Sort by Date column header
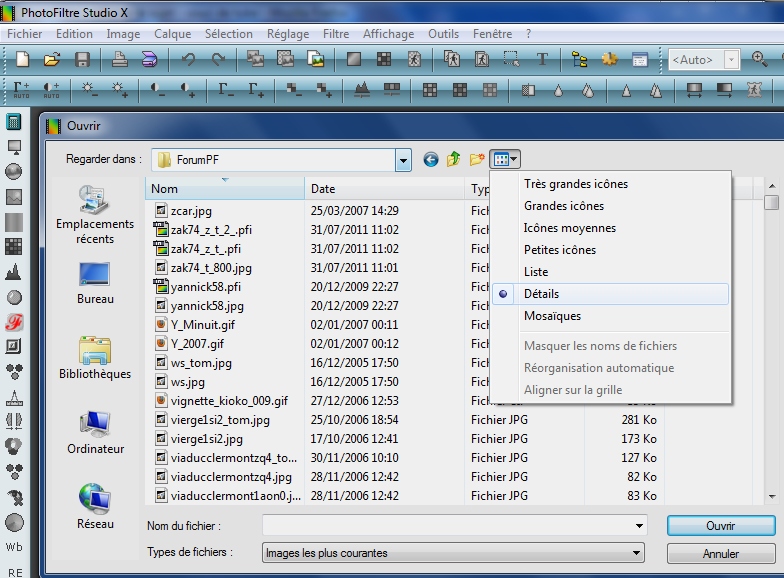 [384, 189]
